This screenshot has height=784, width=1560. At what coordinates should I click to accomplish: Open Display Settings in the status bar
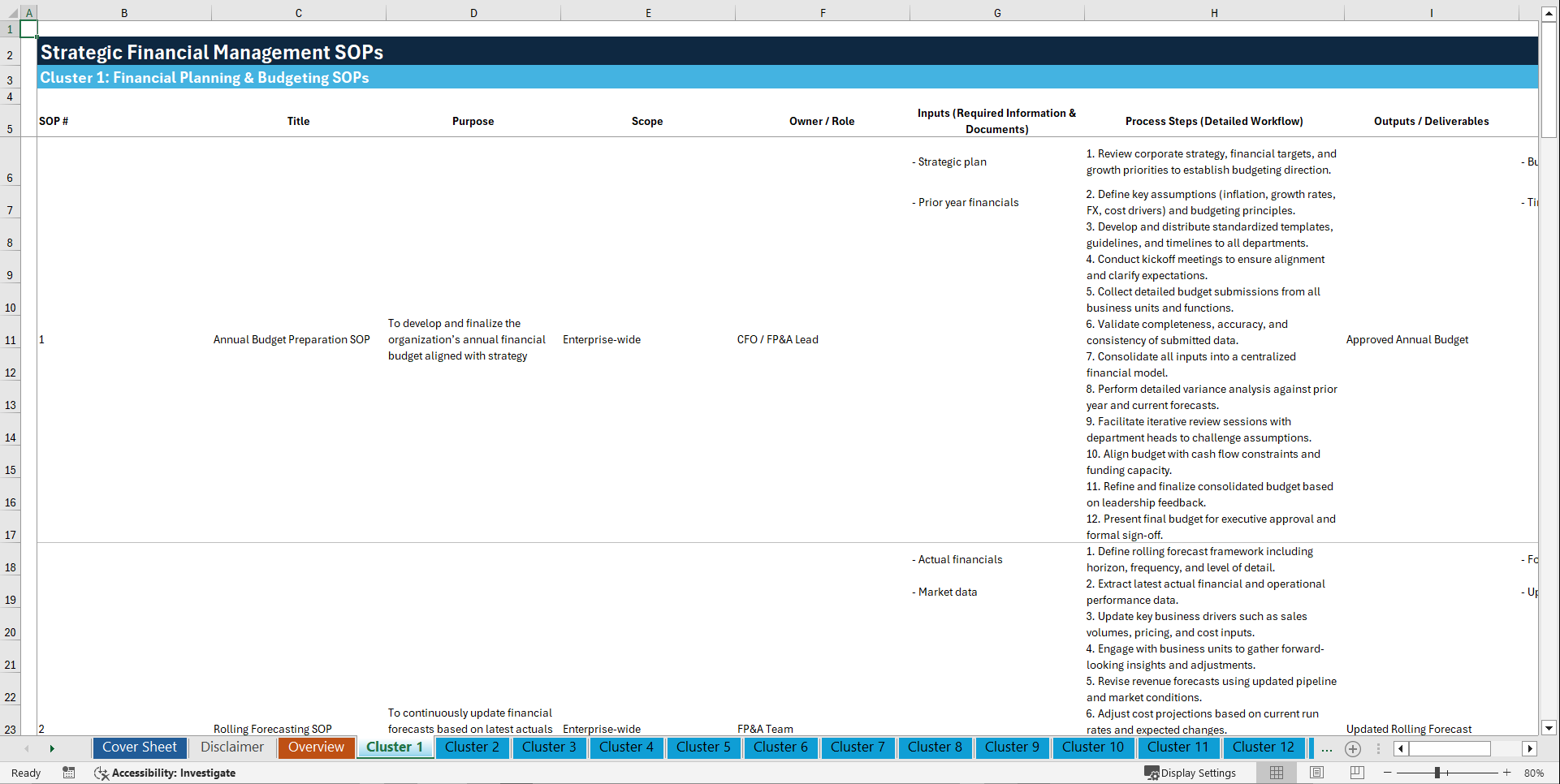[1191, 773]
